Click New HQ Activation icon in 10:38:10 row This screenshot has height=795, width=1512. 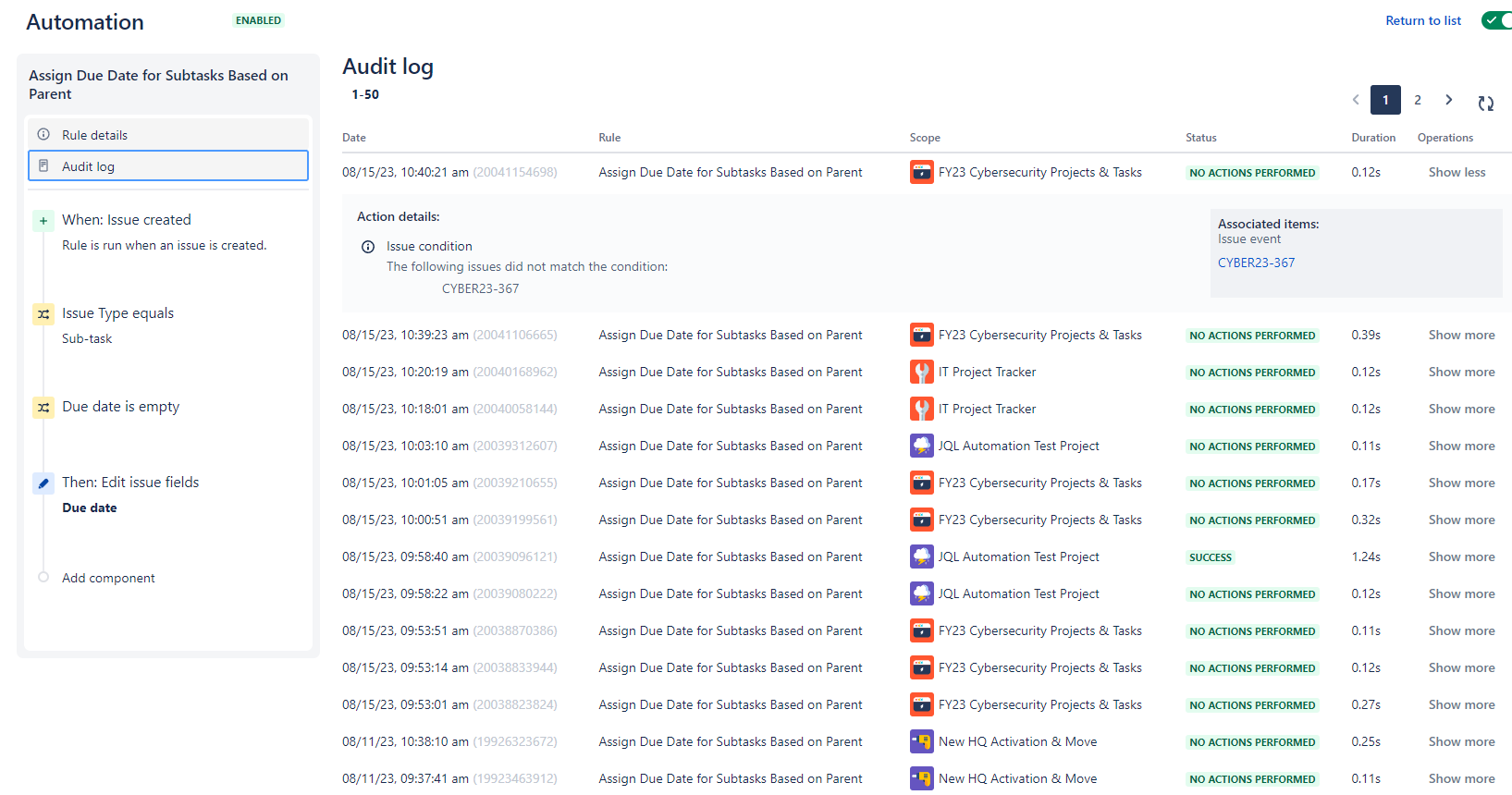coord(922,741)
